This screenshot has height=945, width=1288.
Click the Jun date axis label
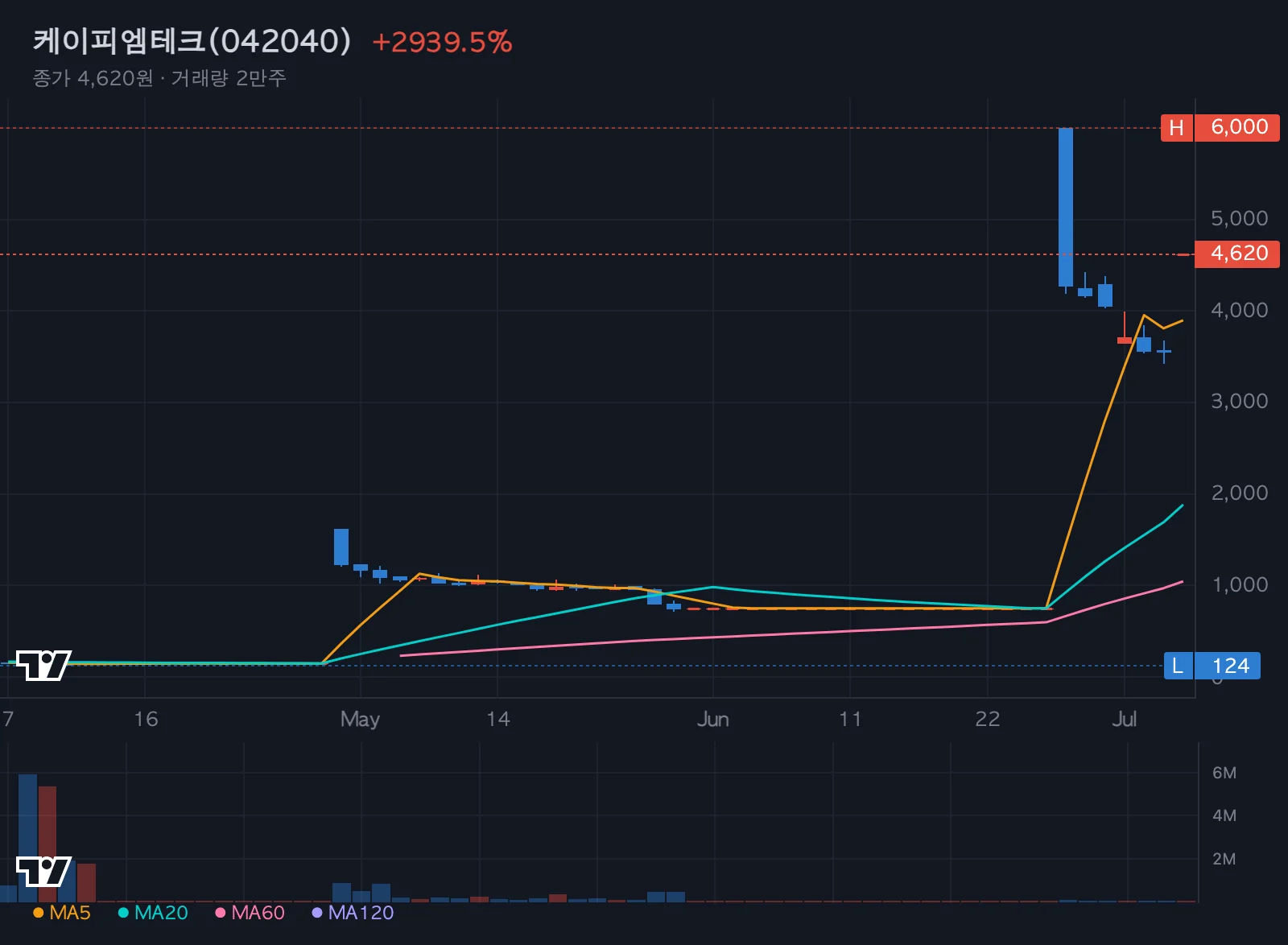713,719
